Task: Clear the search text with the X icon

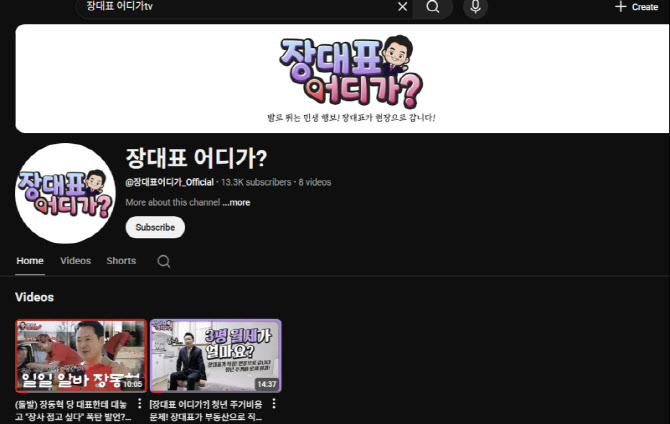Action: (403, 7)
